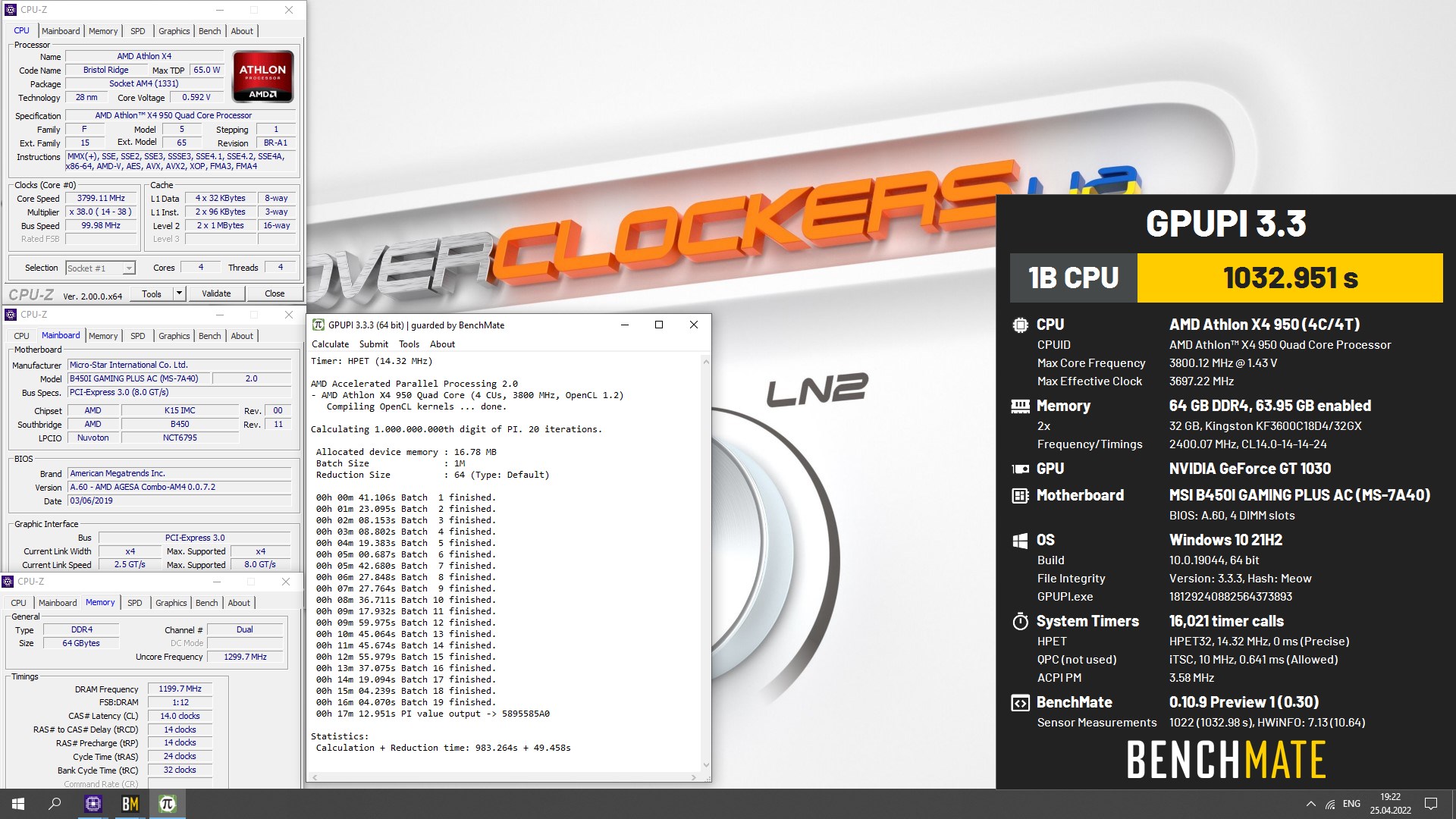Open About menu in GPUPI

point(443,344)
